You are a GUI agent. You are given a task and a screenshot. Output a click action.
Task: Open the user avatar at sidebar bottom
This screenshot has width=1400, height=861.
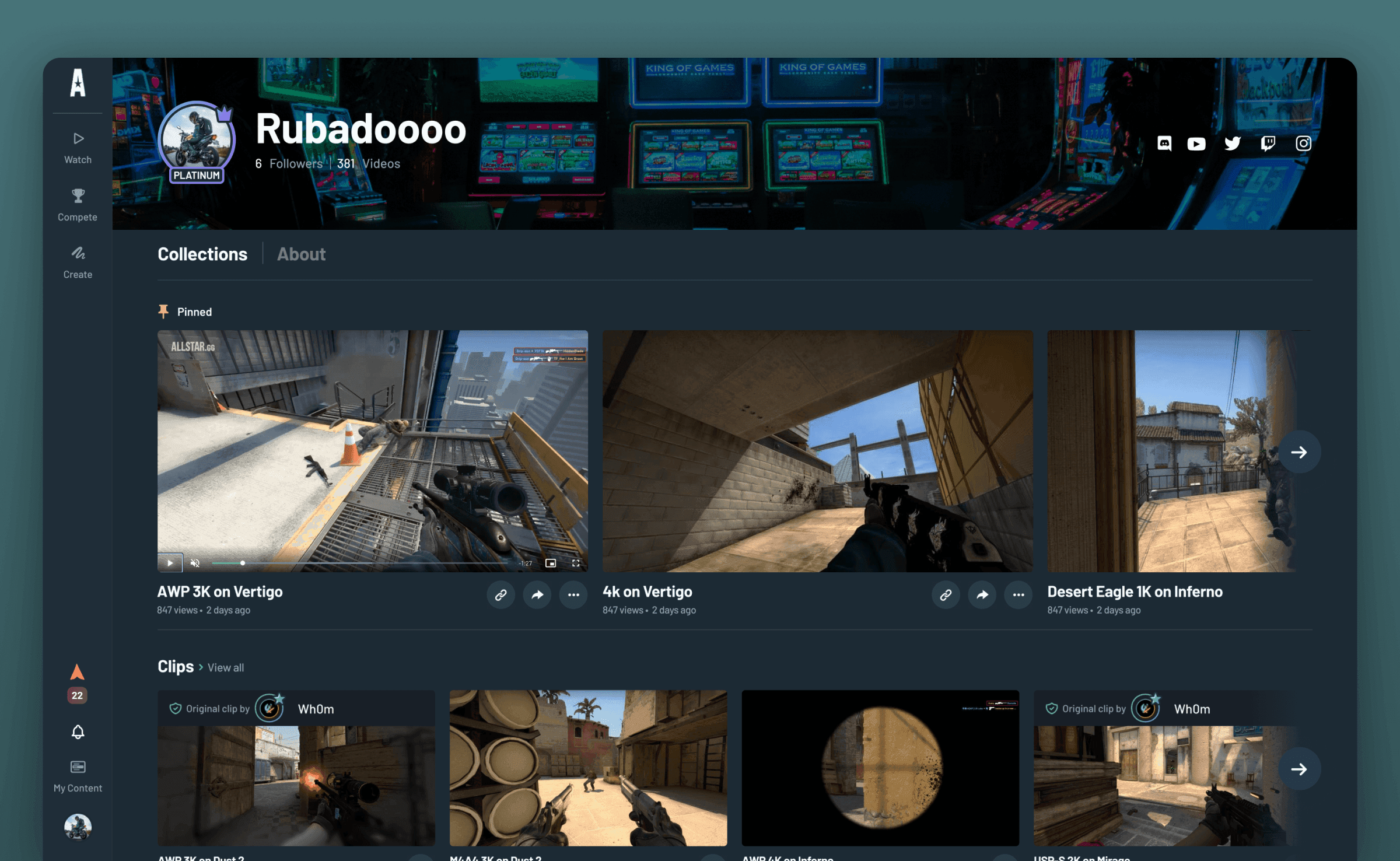pos(78,827)
